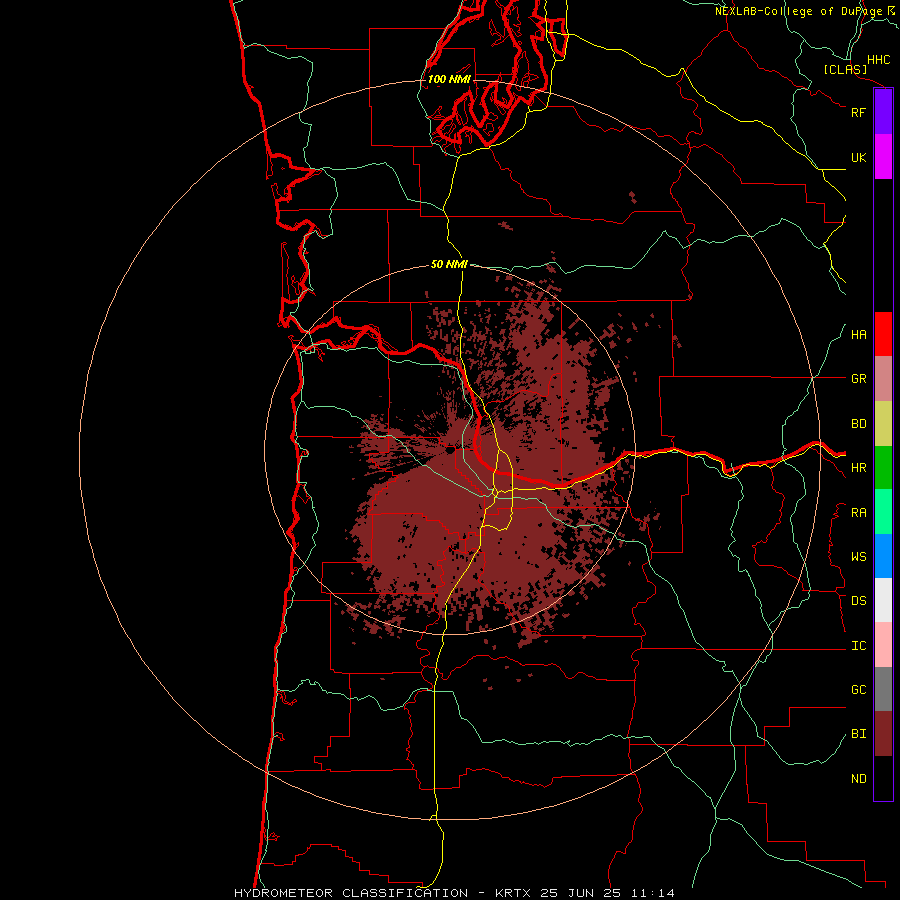The height and width of the screenshot is (900, 900).
Task: Select the BD yellow legend swatch
Action: 883,424
